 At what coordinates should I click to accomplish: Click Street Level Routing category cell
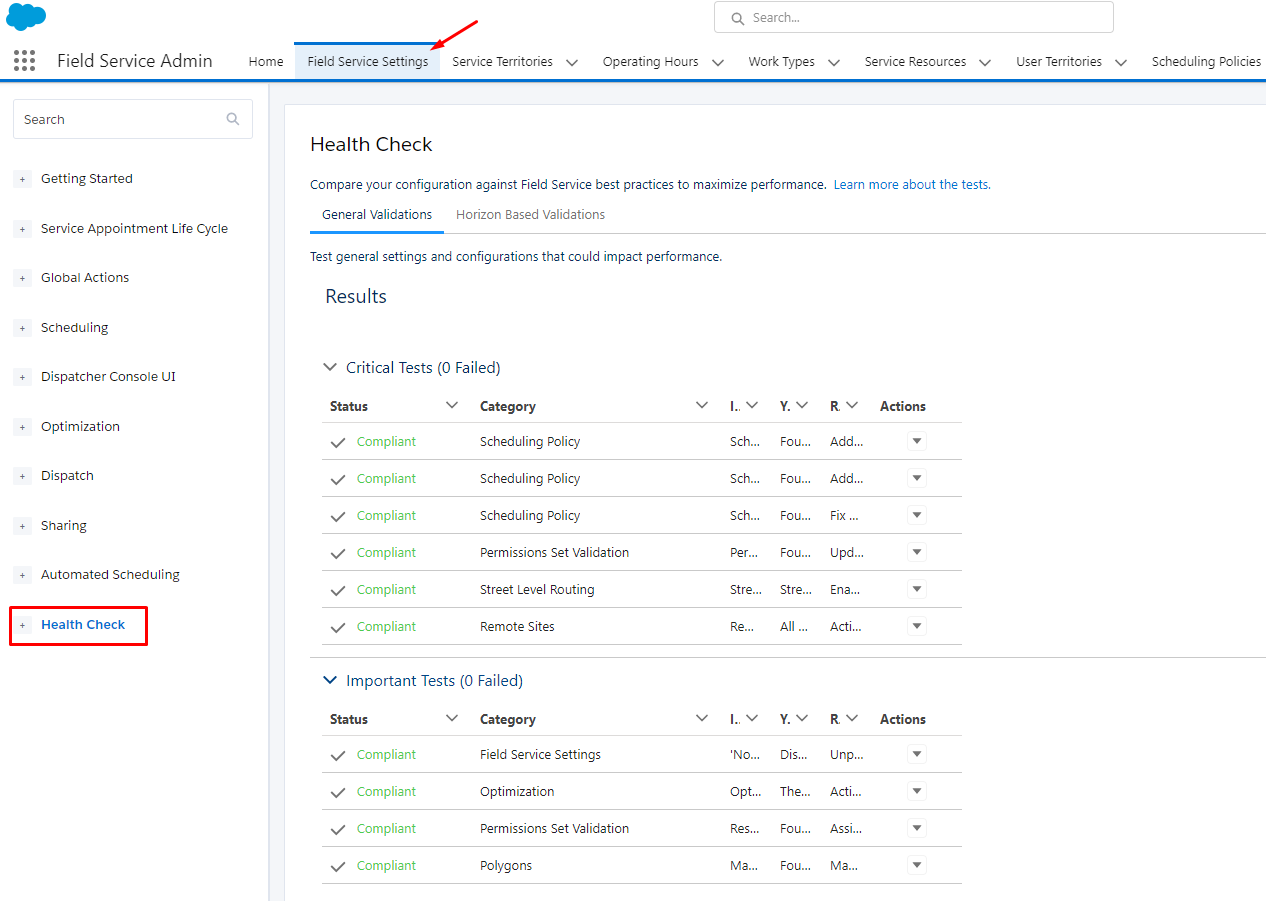tap(537, 589)
